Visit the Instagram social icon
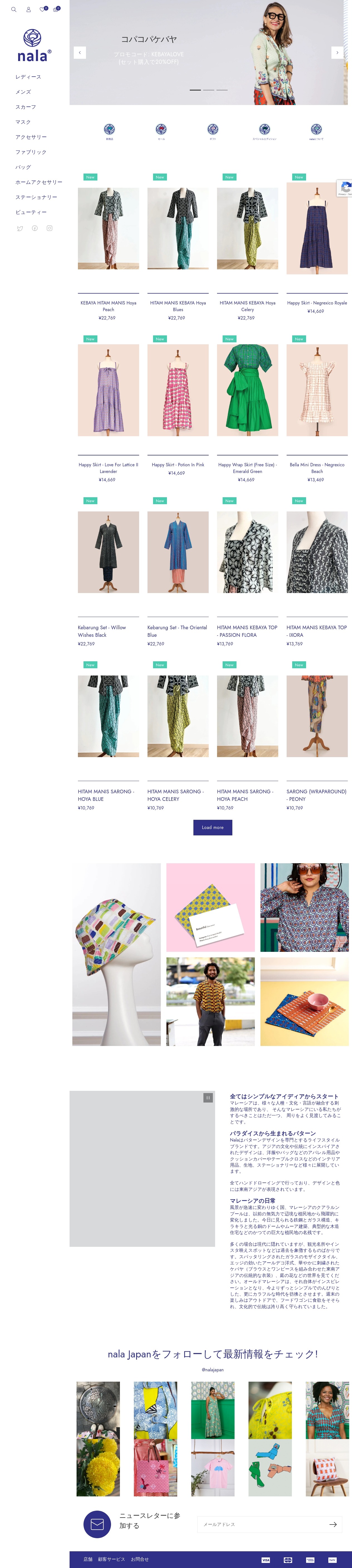 coord(49,228)
